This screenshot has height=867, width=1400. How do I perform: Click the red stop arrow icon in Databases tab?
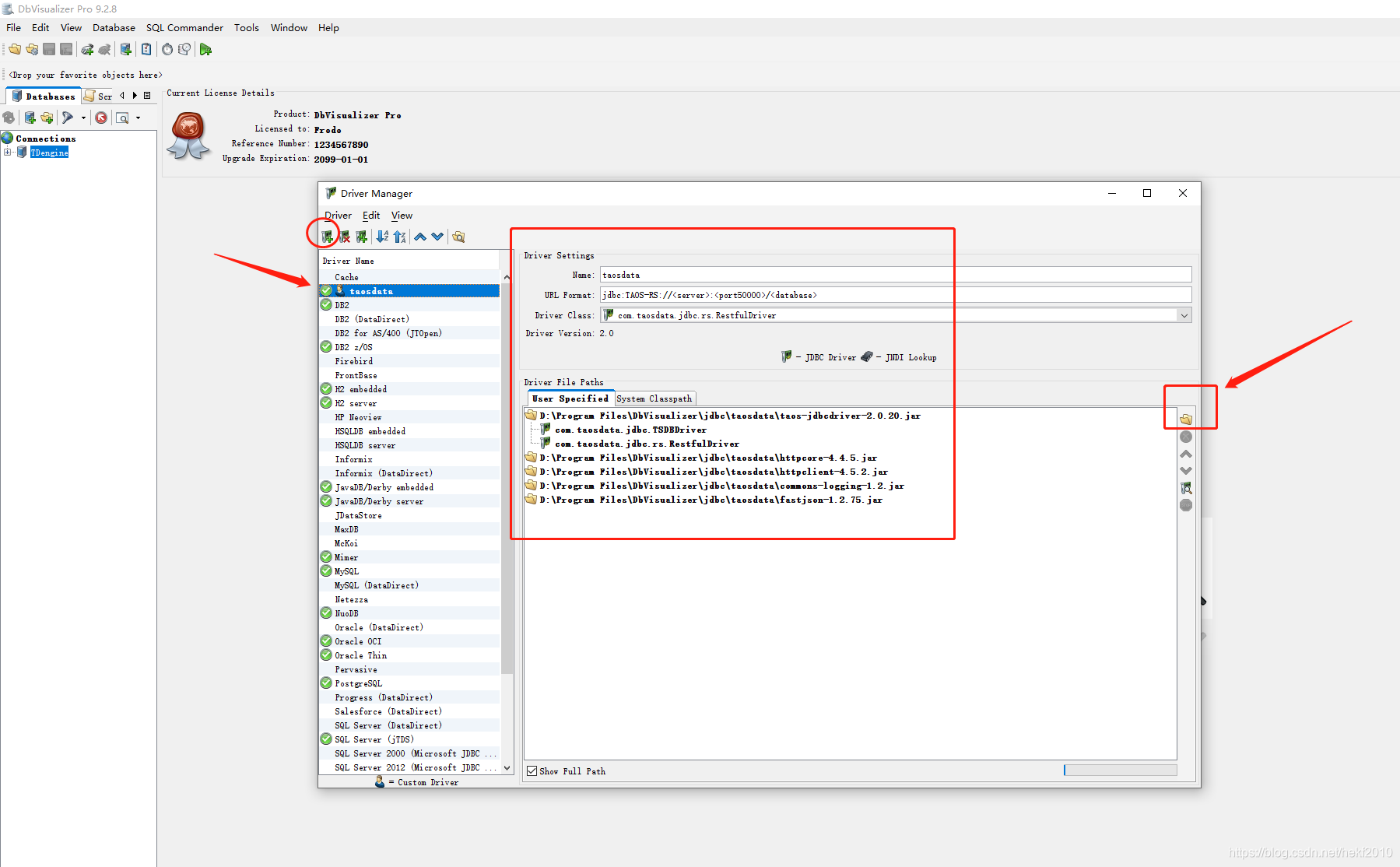tap(101, 118)
